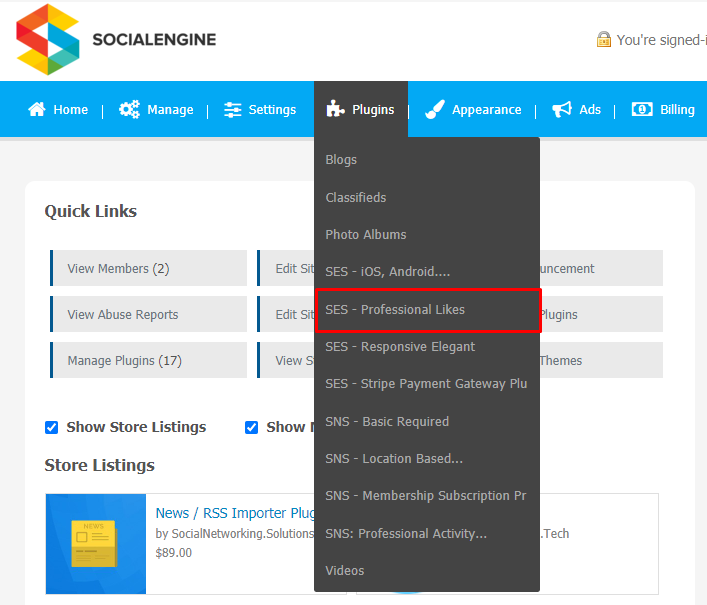Click the News RSS Importer thumbnail
The image size is (707, 605).
click(96, 544)
